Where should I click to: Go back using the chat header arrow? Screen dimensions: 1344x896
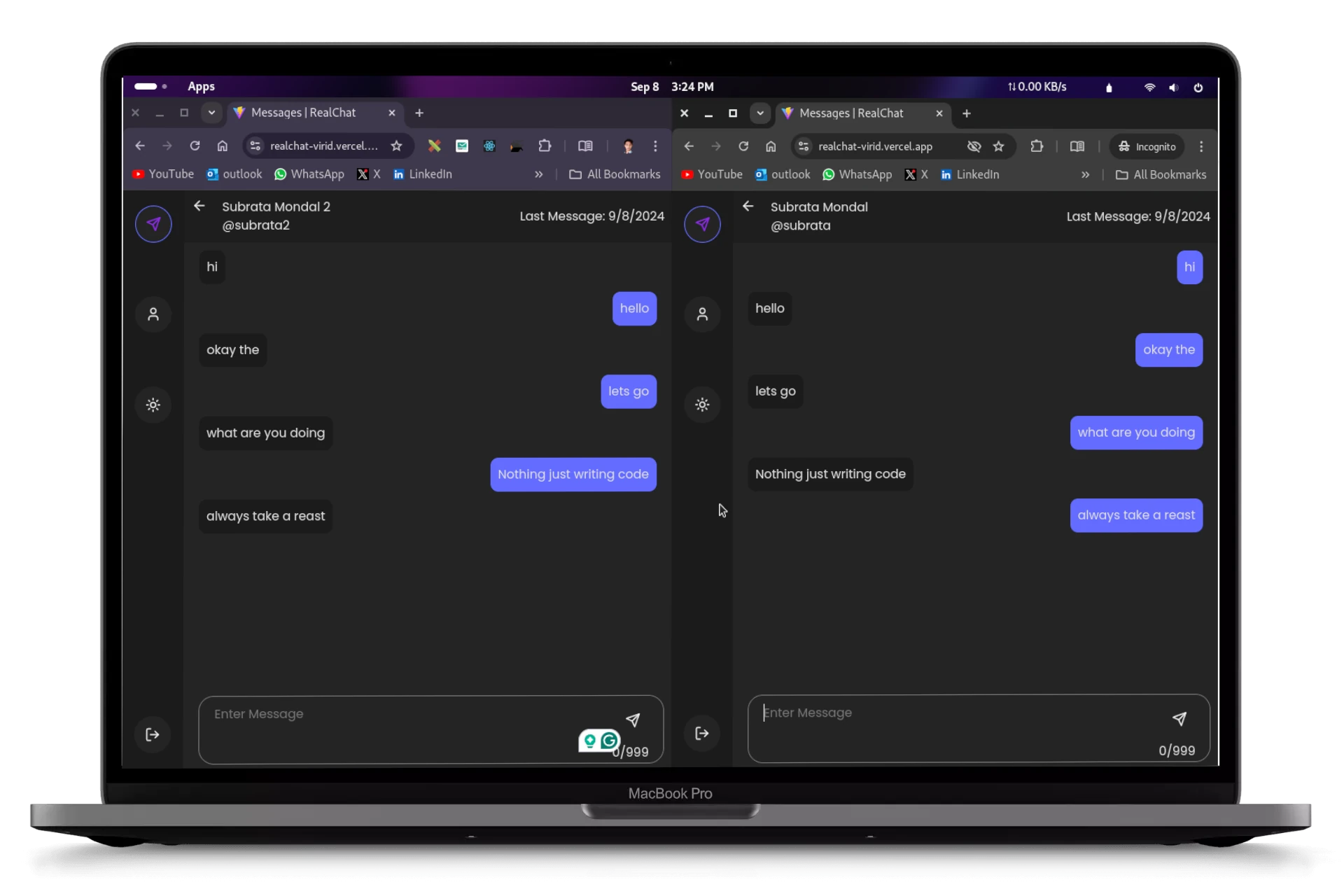pyautogui.click(x=199, y=205)
